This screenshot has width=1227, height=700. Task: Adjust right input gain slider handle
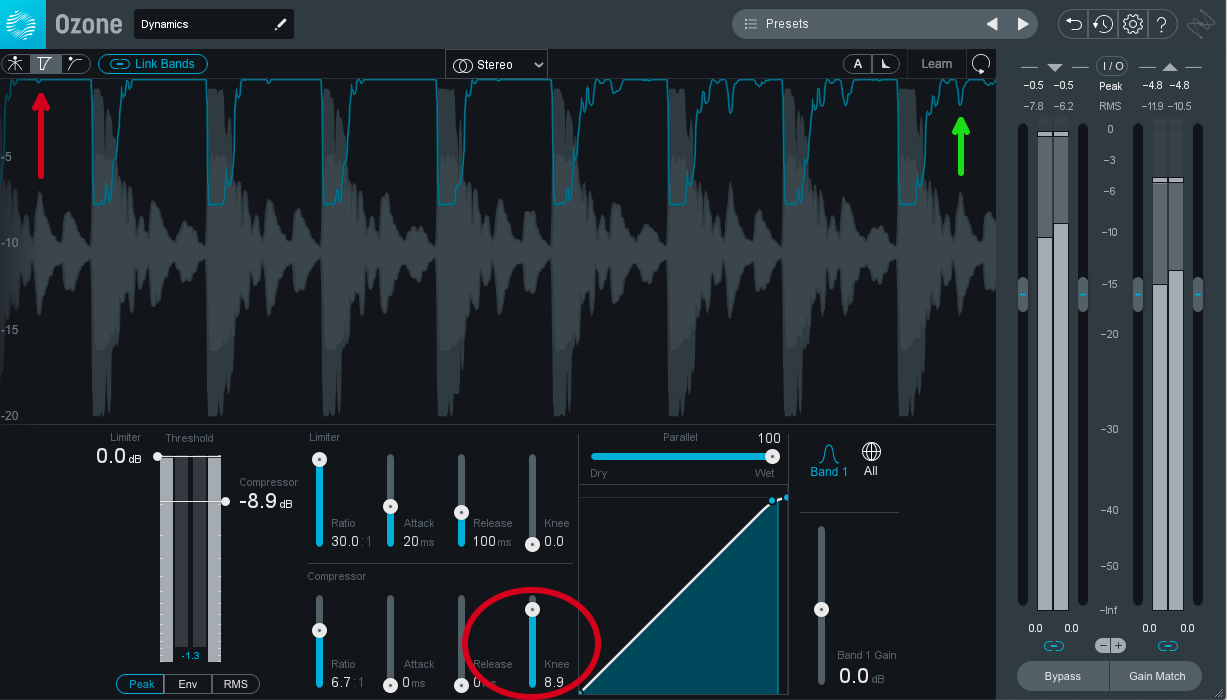click(x=1083, y=295)
